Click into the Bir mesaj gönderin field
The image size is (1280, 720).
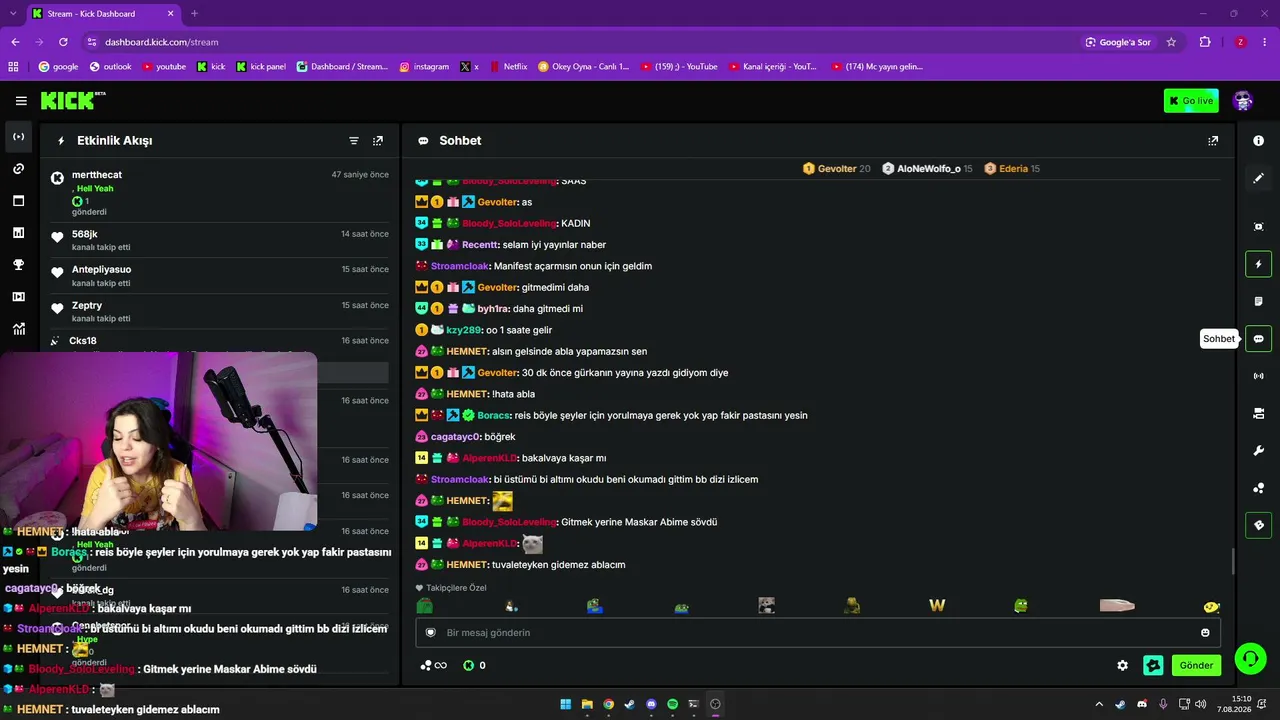tap(818, 633)
